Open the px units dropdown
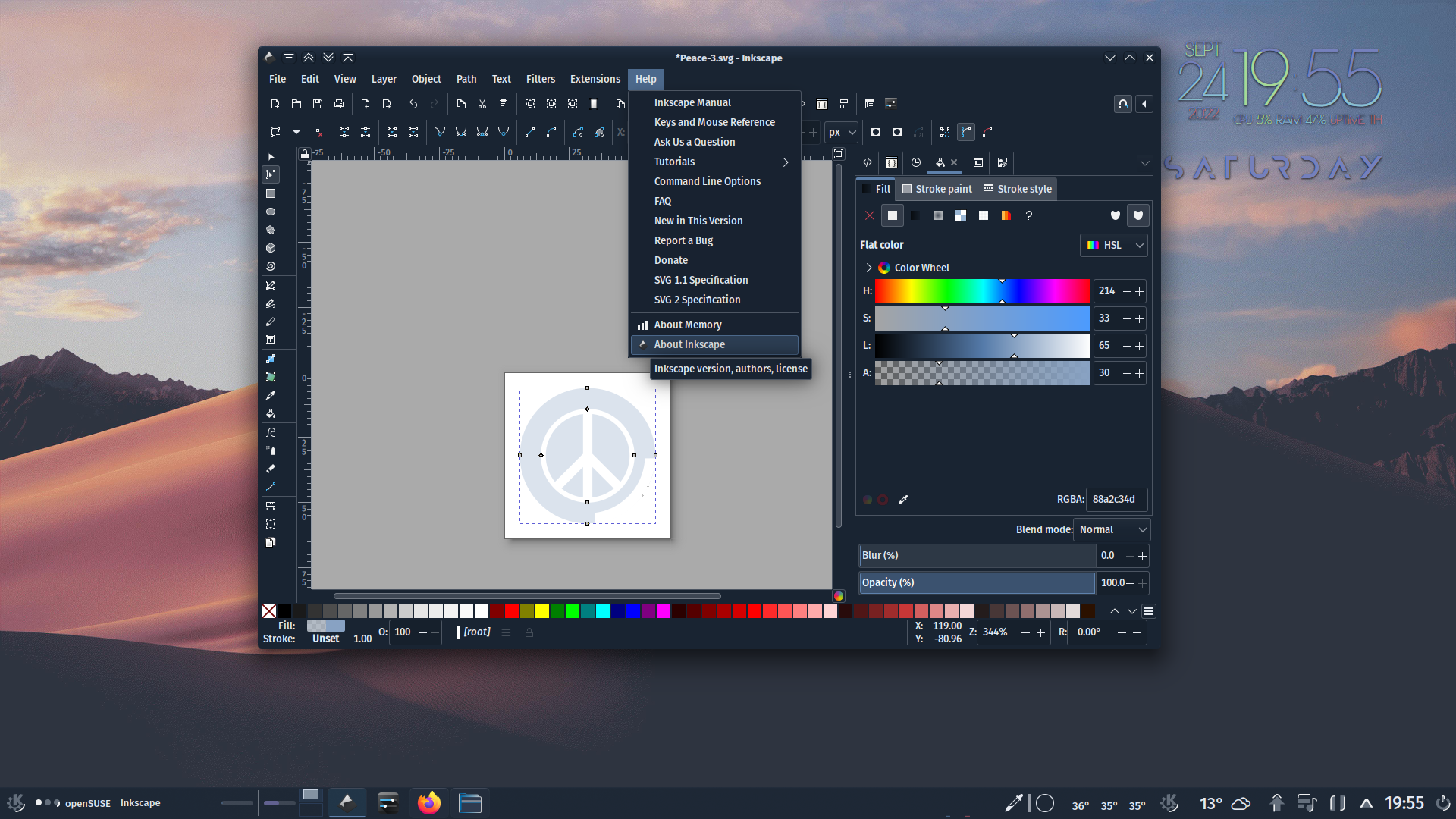This screenshot has width=1456, height=819. 842,132
